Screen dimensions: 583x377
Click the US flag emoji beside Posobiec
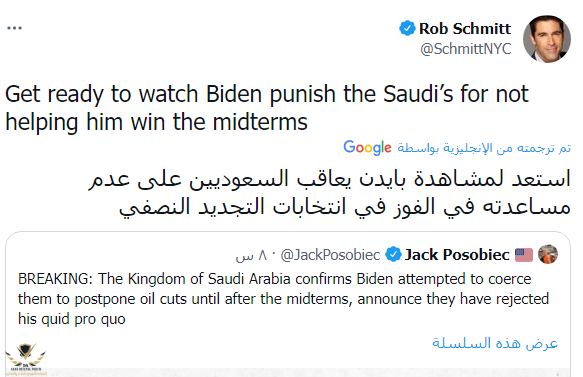click(524, 255)
